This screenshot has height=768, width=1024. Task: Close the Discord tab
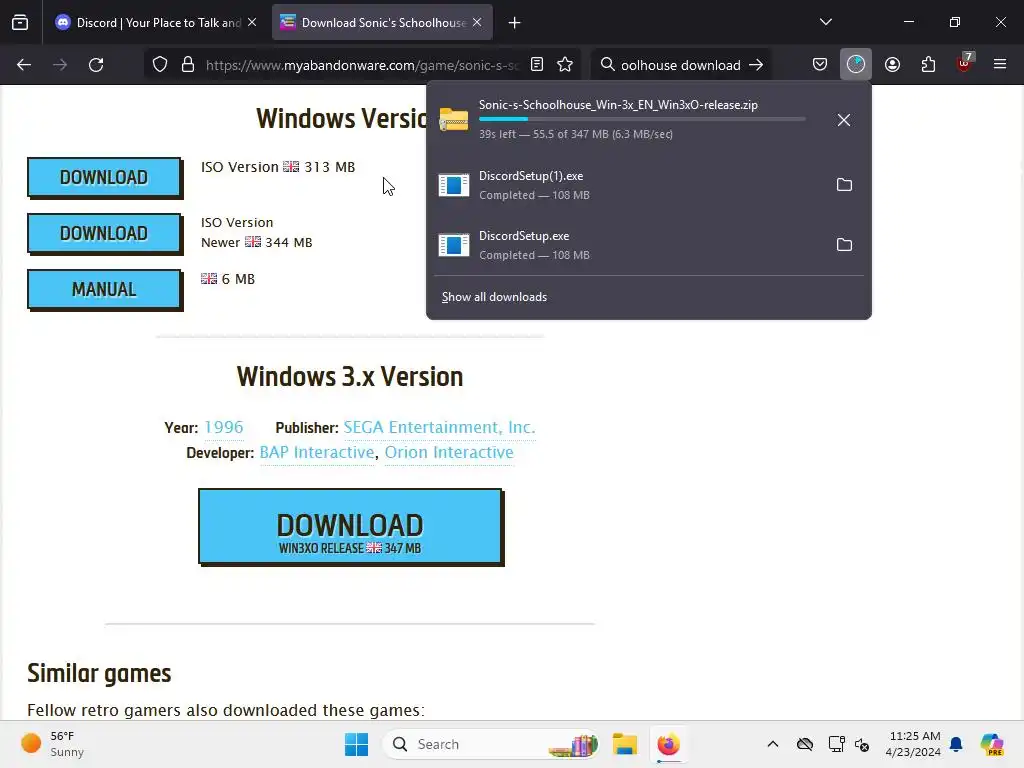coord(252,22)
